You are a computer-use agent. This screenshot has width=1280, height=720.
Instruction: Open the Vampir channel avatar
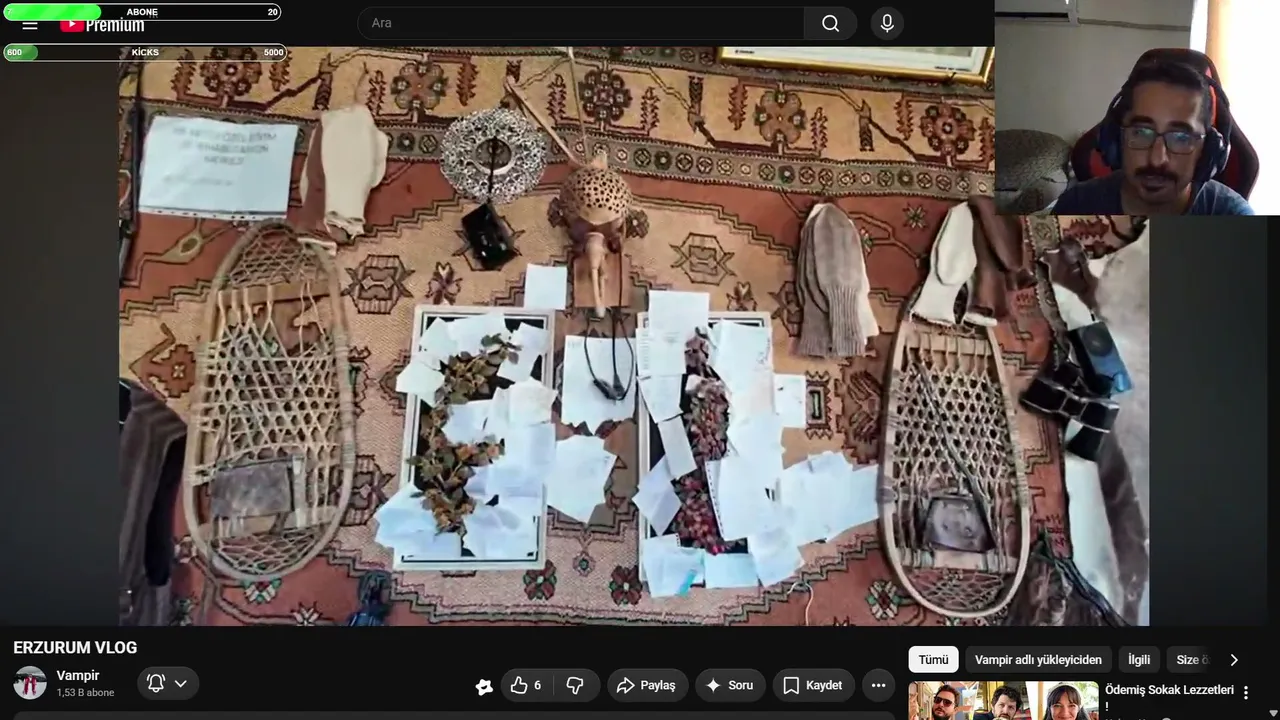tap(30, 683)
